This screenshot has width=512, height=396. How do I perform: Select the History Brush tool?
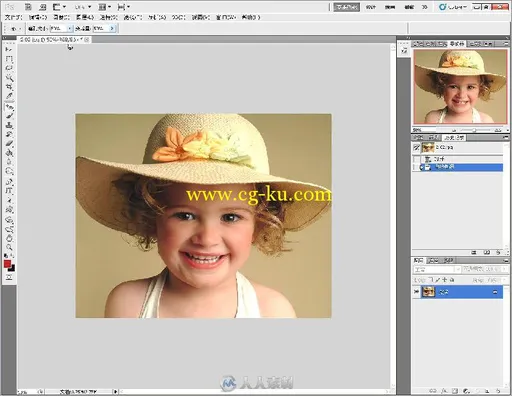(x=9, y=134)
